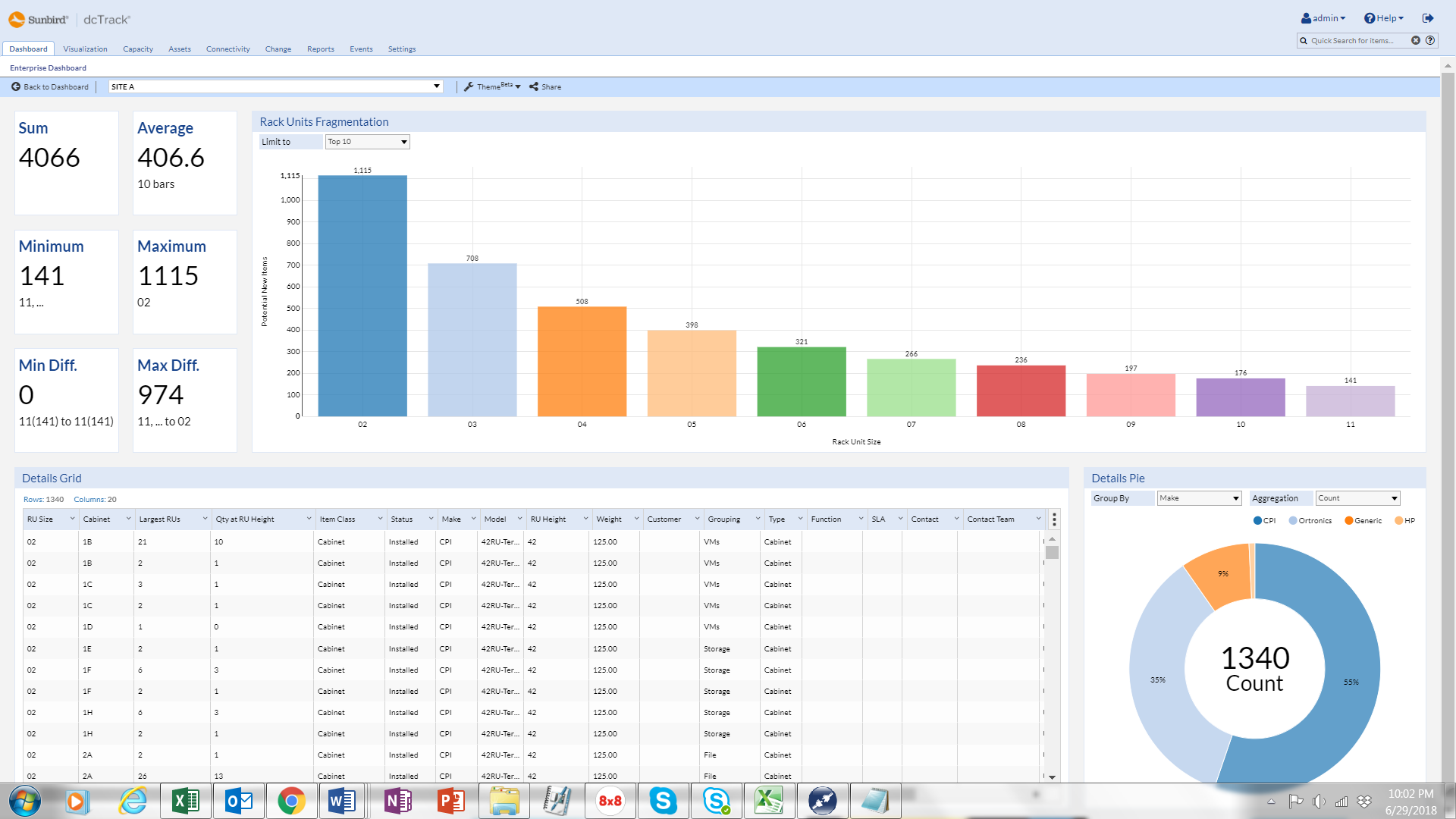
Task: Click the quick search help question mark icon
Action: tap(1430, 41)
